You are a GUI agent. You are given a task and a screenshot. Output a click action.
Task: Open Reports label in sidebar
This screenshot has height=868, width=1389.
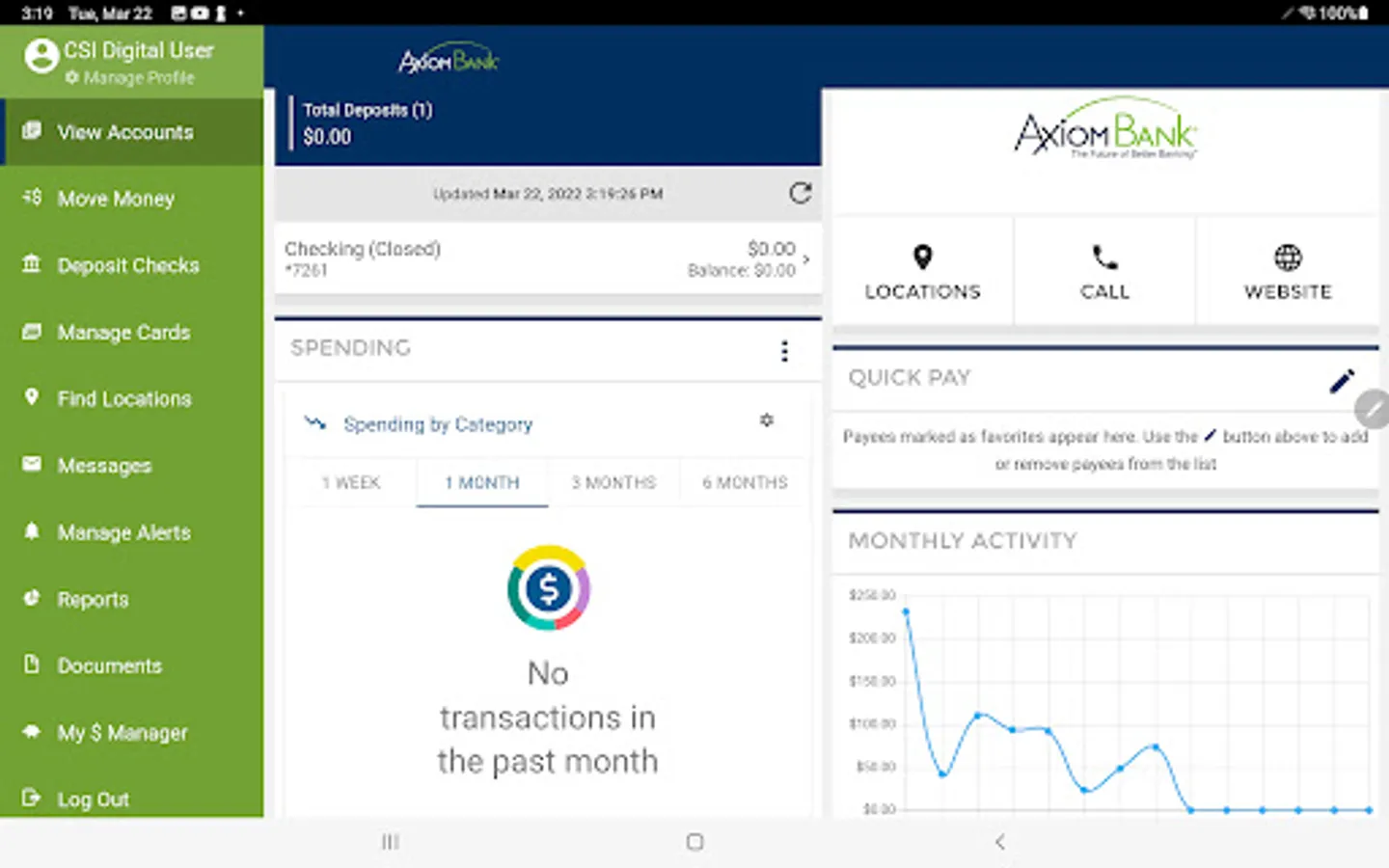[93, 599]
